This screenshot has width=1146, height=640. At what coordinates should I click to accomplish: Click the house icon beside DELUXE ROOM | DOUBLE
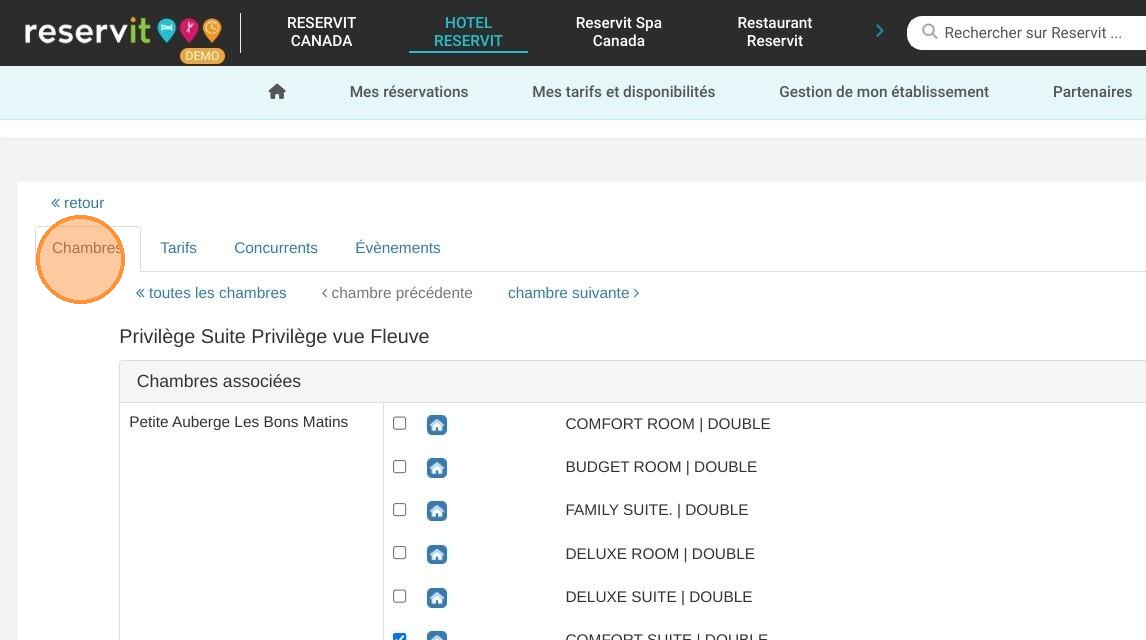coord(437,555)
